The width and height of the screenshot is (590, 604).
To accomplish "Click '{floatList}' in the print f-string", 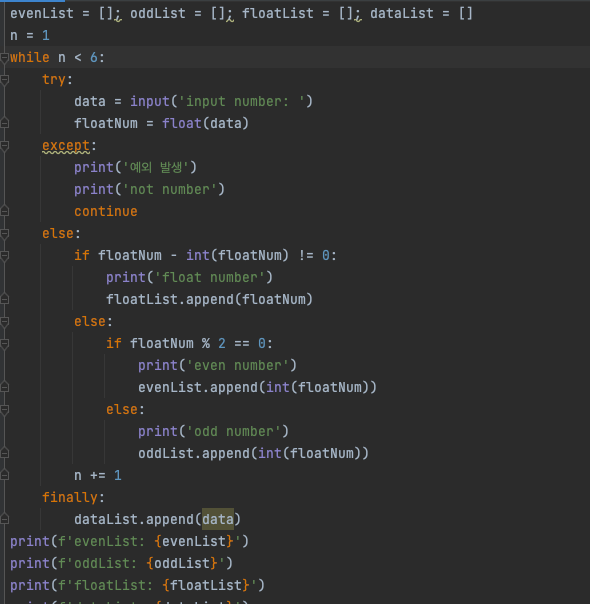I will click(206, 585).
